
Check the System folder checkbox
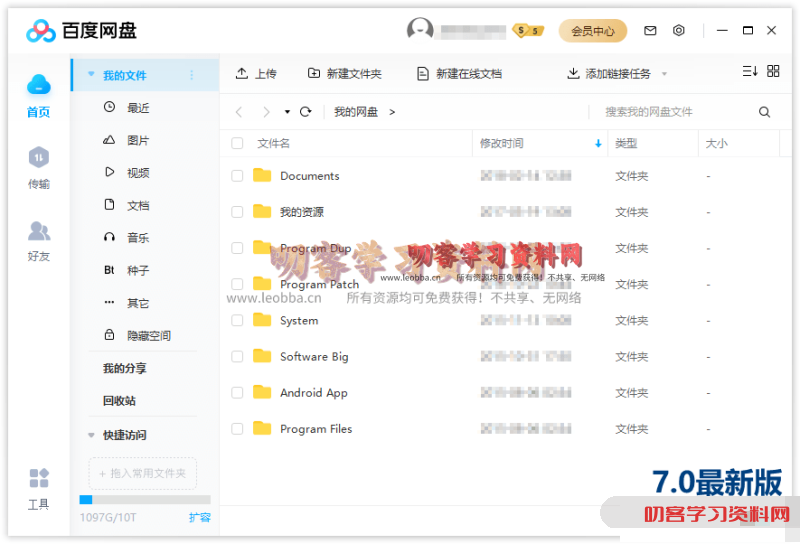click(237, 320)
